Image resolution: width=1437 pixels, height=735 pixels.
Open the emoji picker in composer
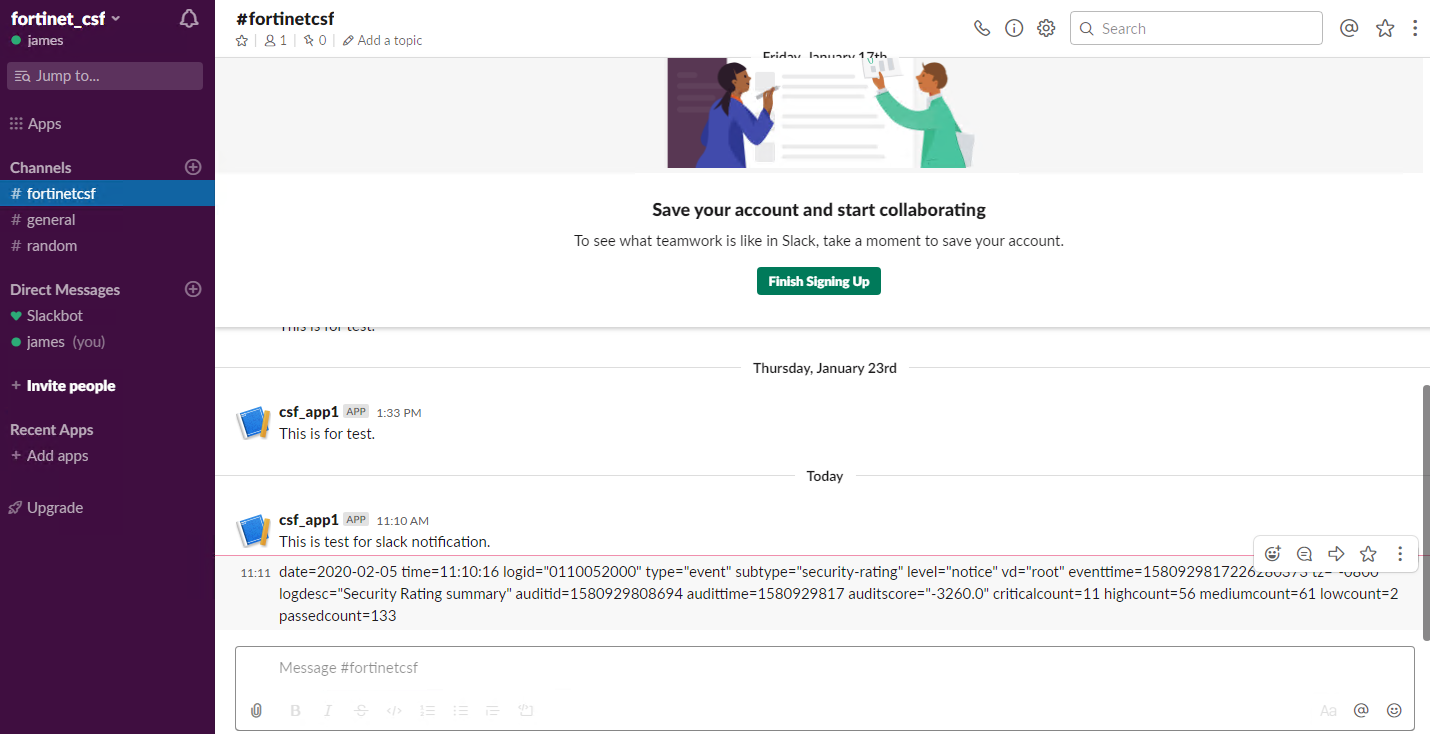(1394, 710)
